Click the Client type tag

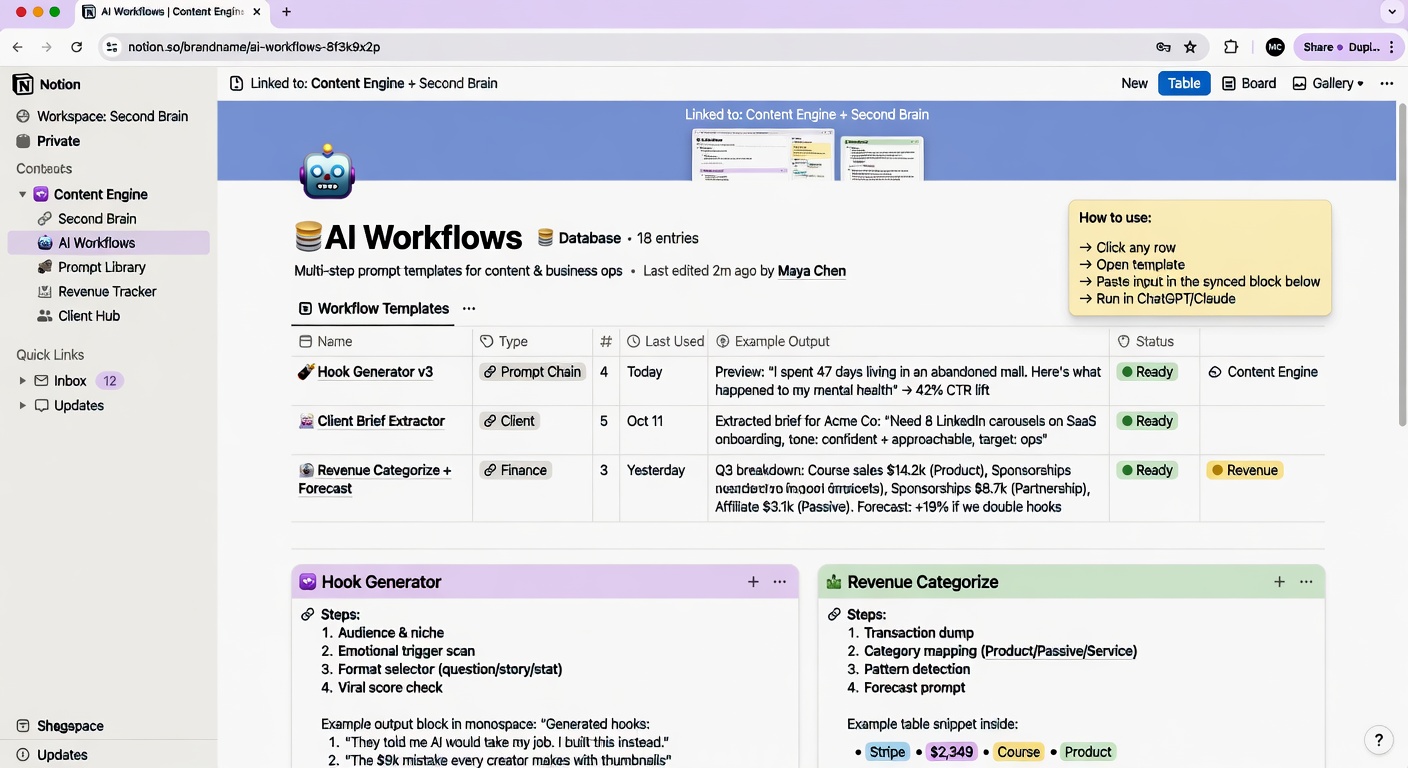(x=509, y=421)
